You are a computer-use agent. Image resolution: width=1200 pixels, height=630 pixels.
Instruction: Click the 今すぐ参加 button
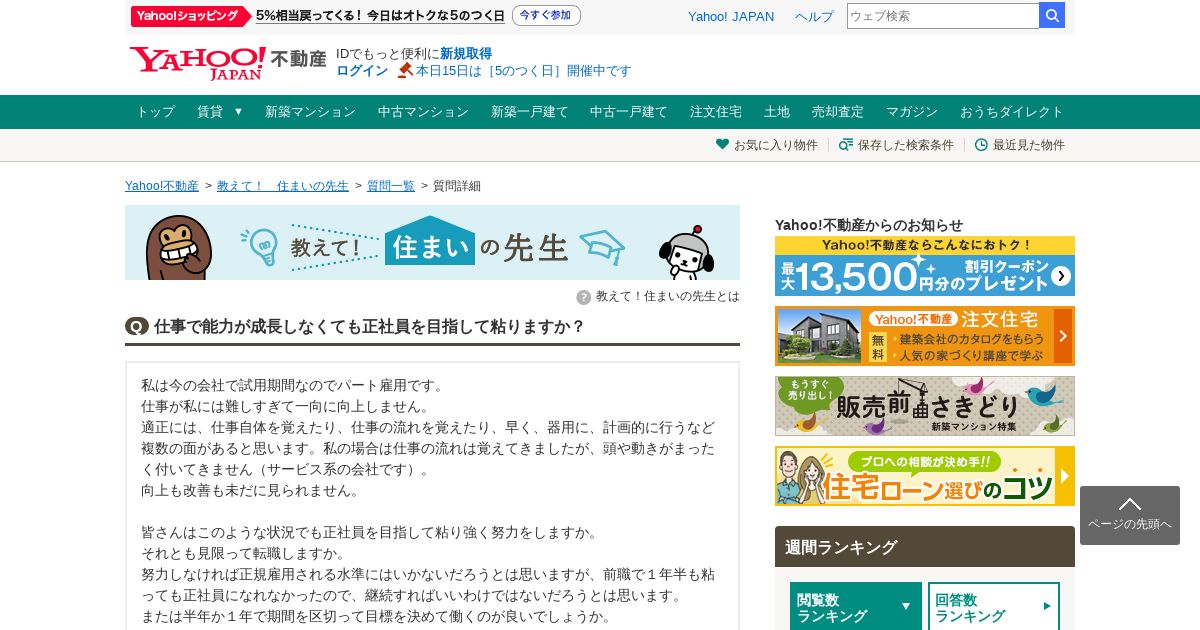546,16
